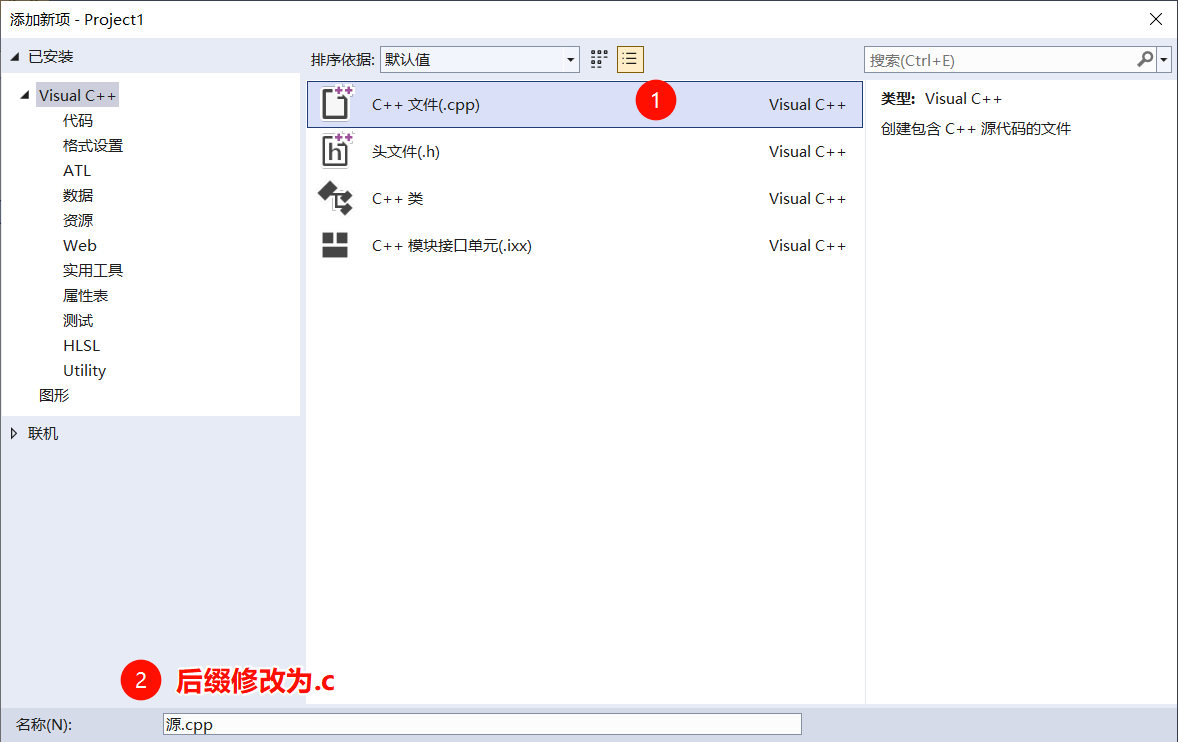Screen dimensions: 1178x742
Task: Select Utility category
Action: (x=84, y=370)
